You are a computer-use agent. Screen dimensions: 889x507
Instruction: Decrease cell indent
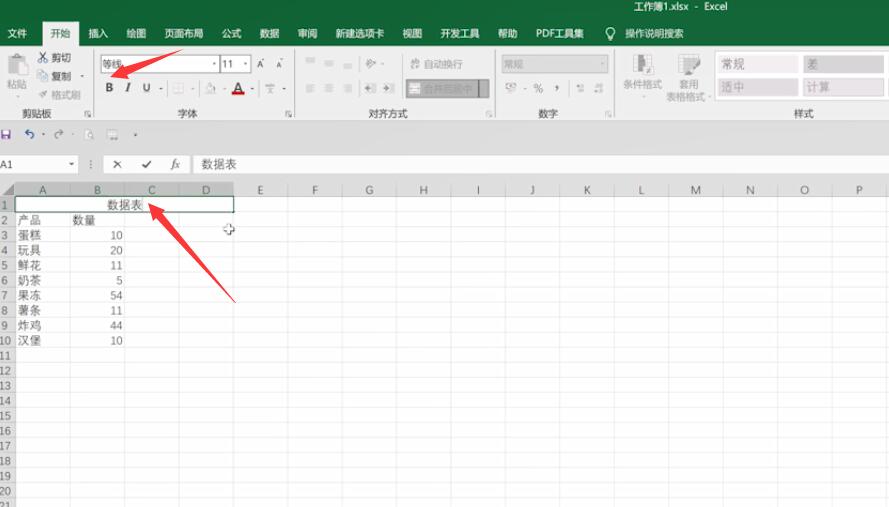[x=370, y=88]
